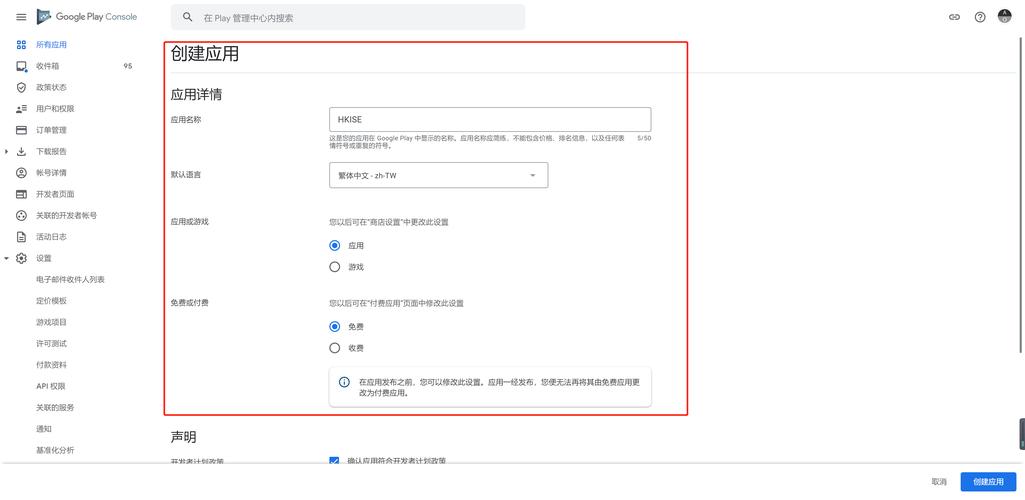Click the 取消 button
Viewport: 1025px width, 500px height.
939,482
